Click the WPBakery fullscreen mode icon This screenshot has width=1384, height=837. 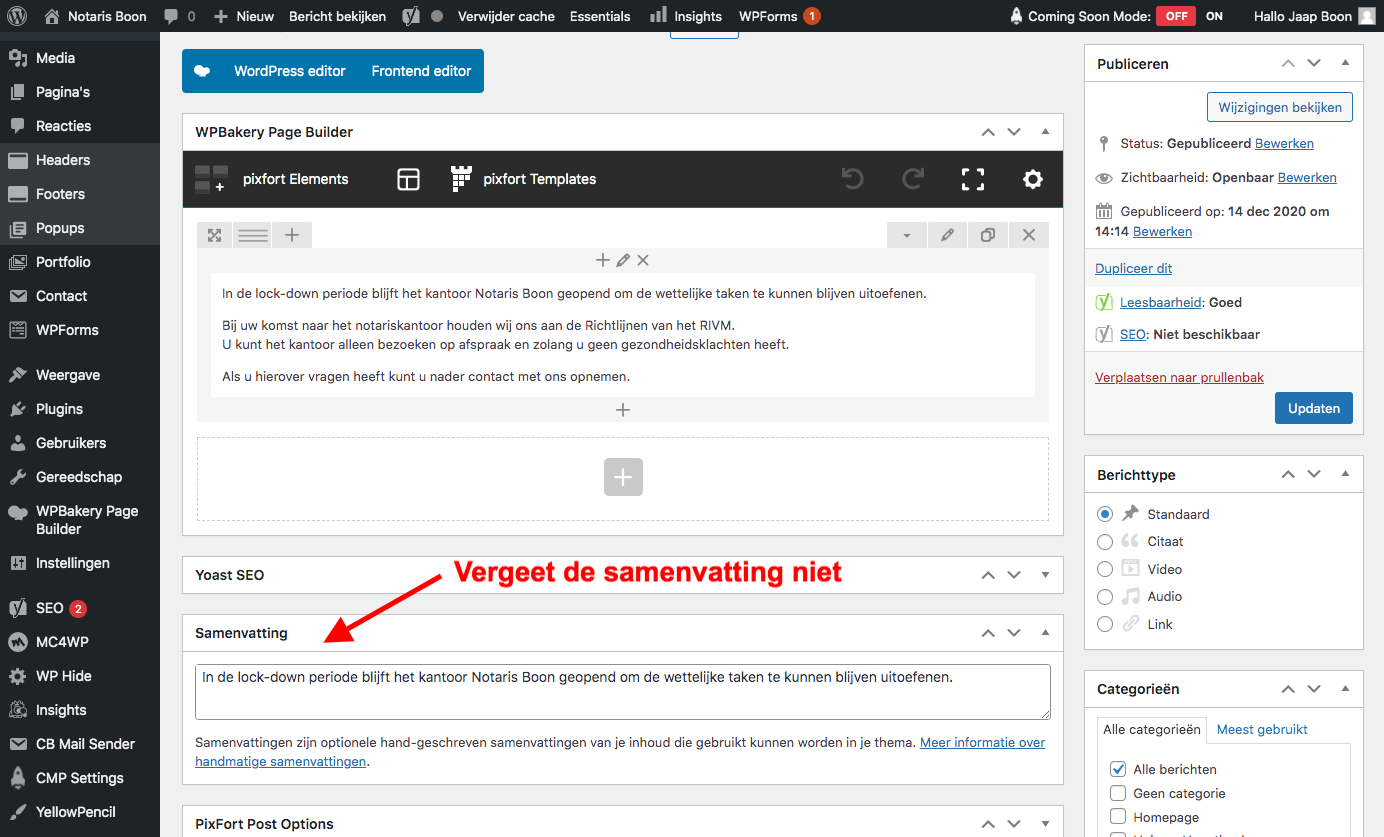(x=973, y=179)
